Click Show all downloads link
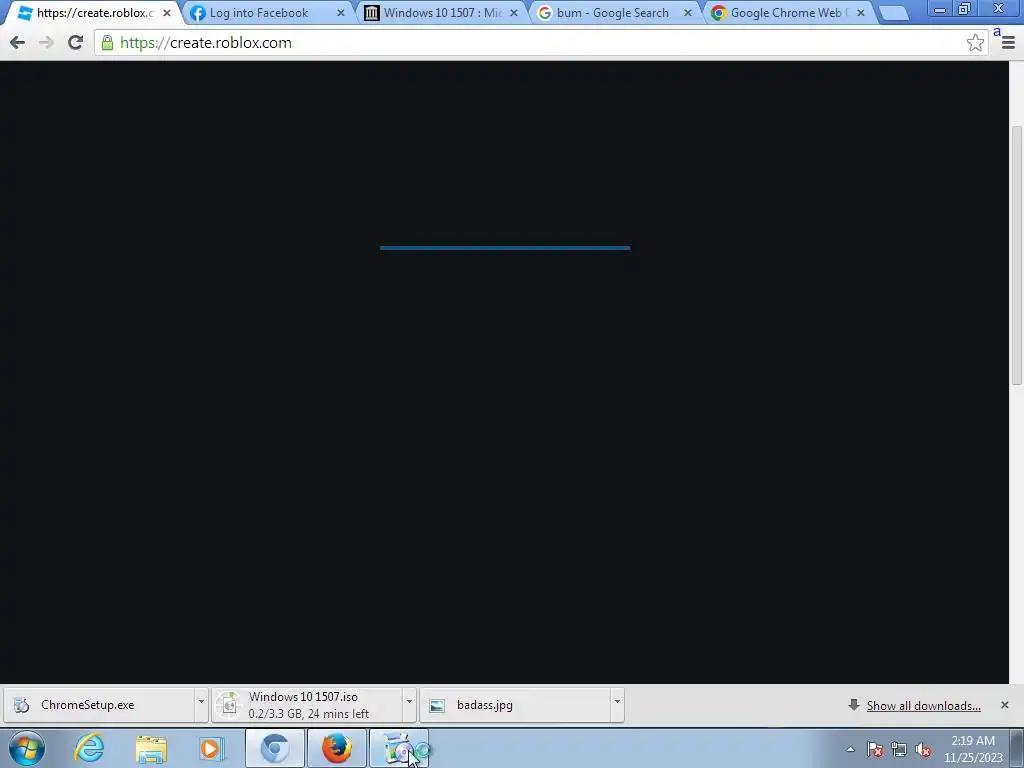The image size is (1024, 768). (923, 705)
